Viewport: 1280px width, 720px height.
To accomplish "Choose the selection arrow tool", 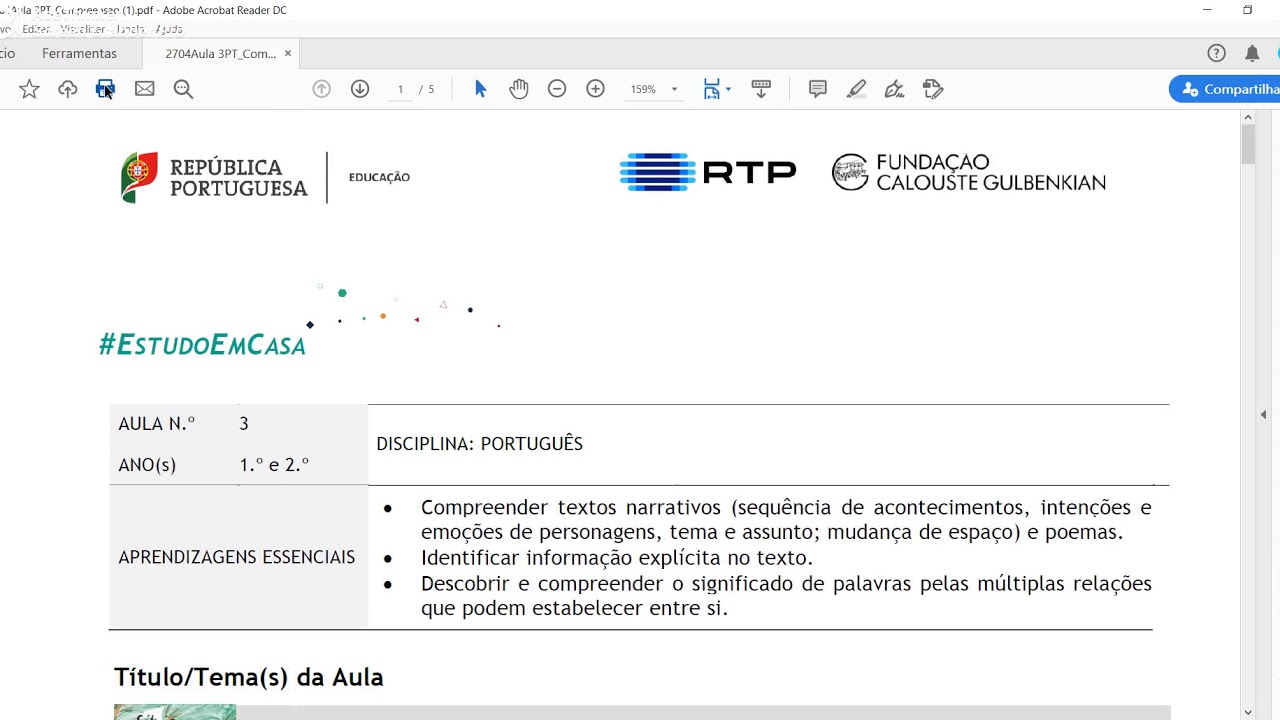I will [x=480, y=89].
